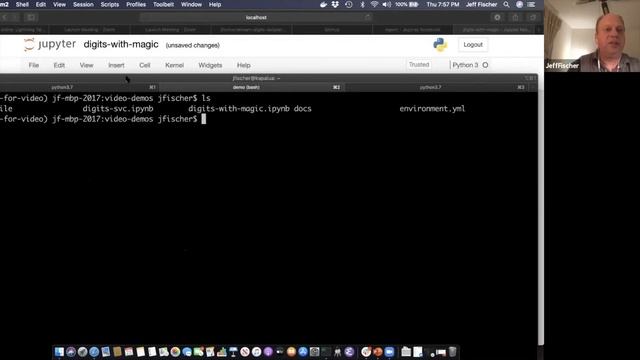Open the Toolbelt menu in the menu bar

(x=163, y=4)
